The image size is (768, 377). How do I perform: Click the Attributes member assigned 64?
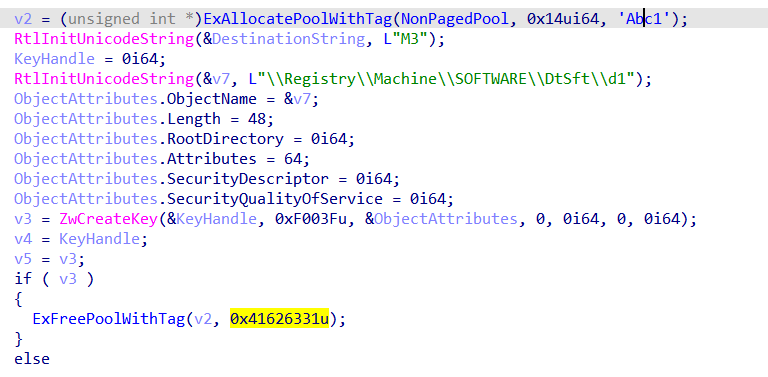212,159
